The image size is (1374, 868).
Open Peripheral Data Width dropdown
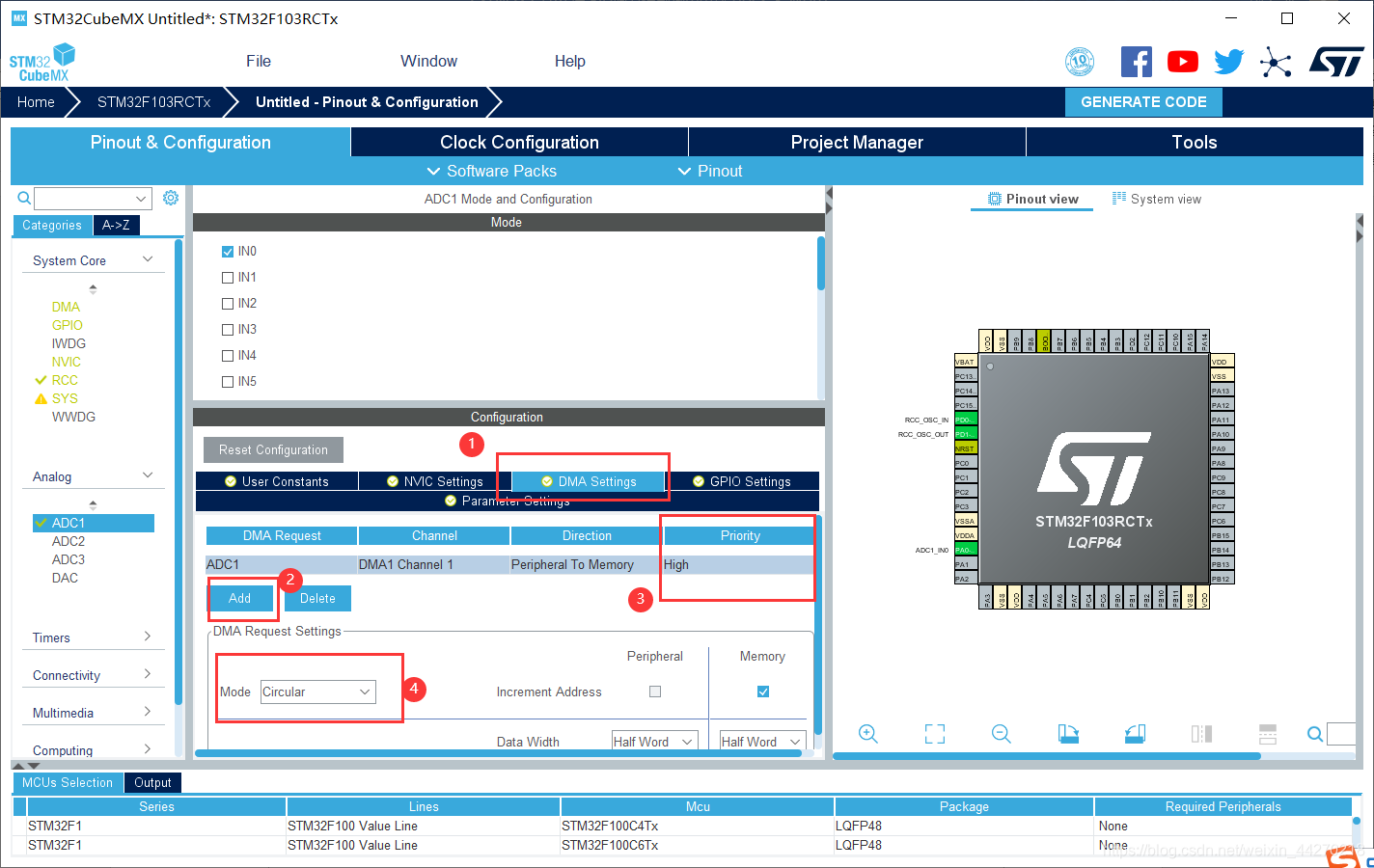click(x=655, y=742)
